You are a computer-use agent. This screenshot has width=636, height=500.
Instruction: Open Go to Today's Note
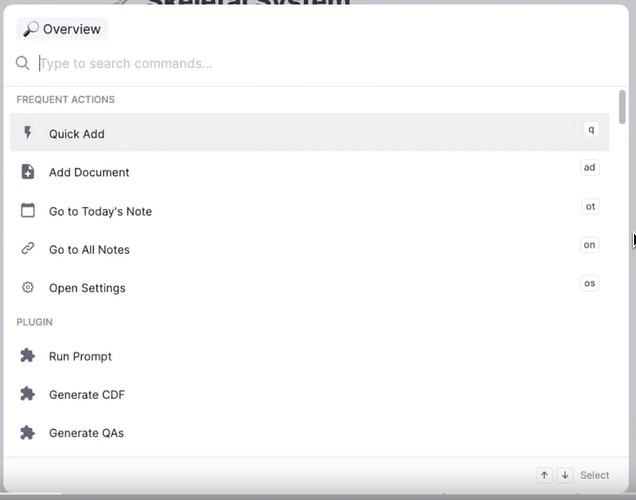309,211
